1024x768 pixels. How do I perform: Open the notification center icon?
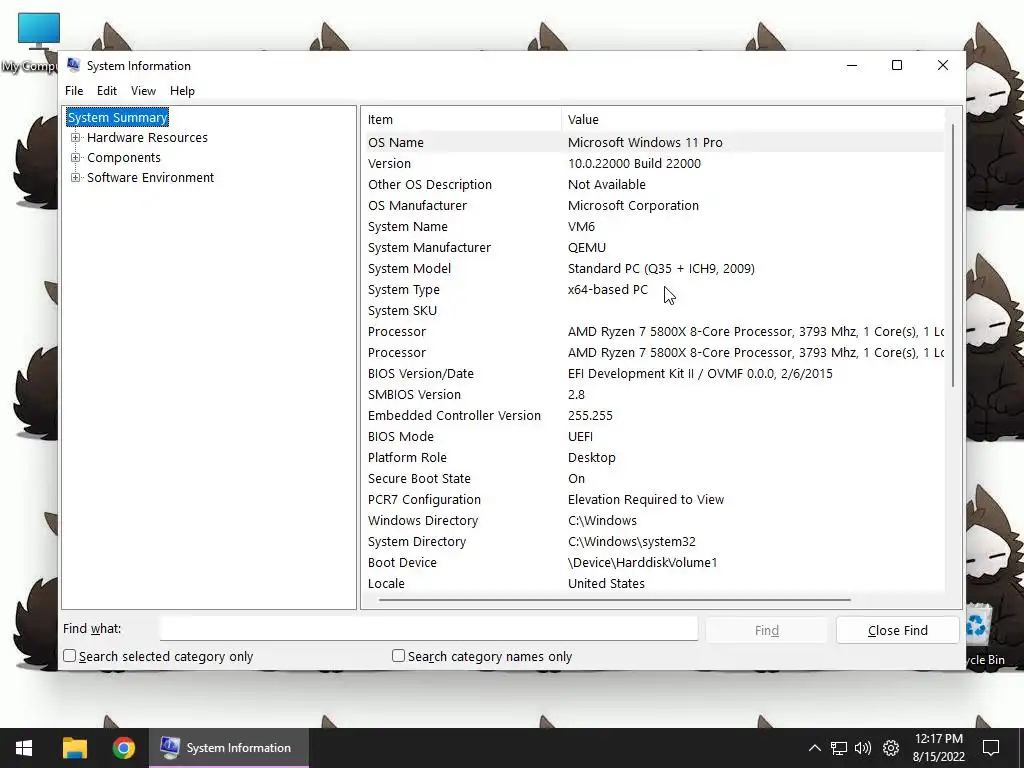tap(991, 748)
